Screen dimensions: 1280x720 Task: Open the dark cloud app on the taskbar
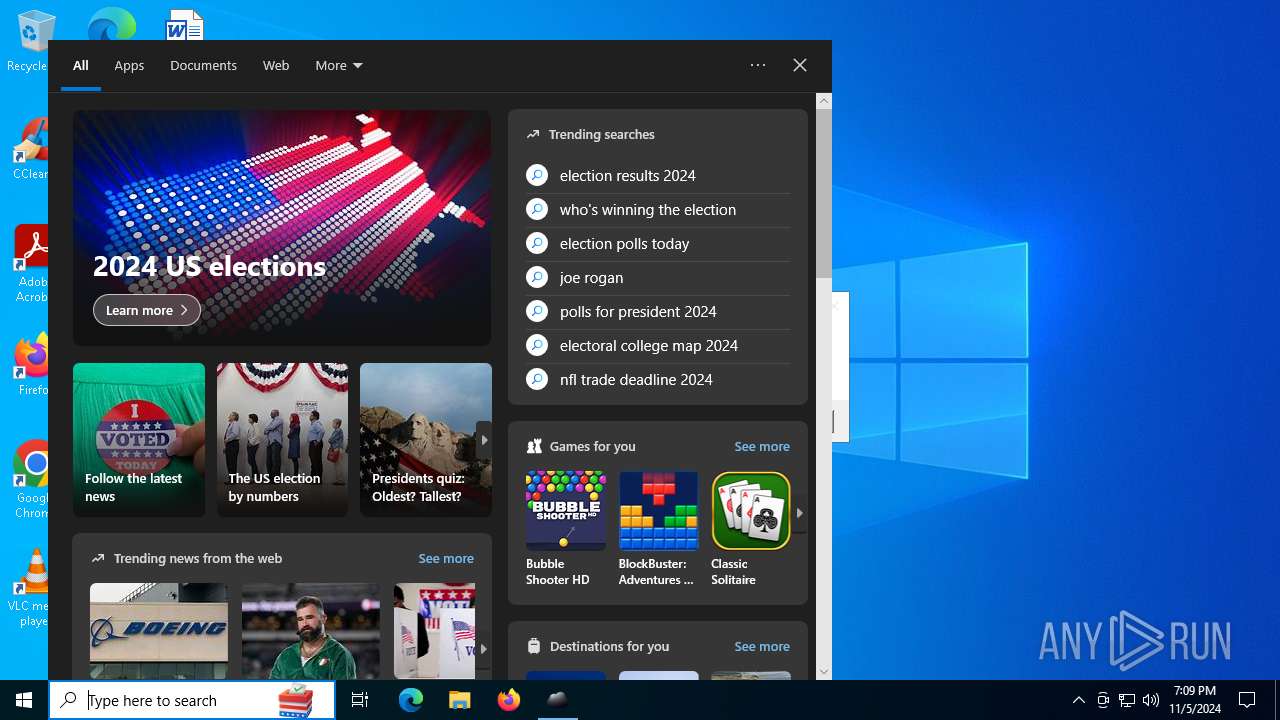(x=558, y=700)
